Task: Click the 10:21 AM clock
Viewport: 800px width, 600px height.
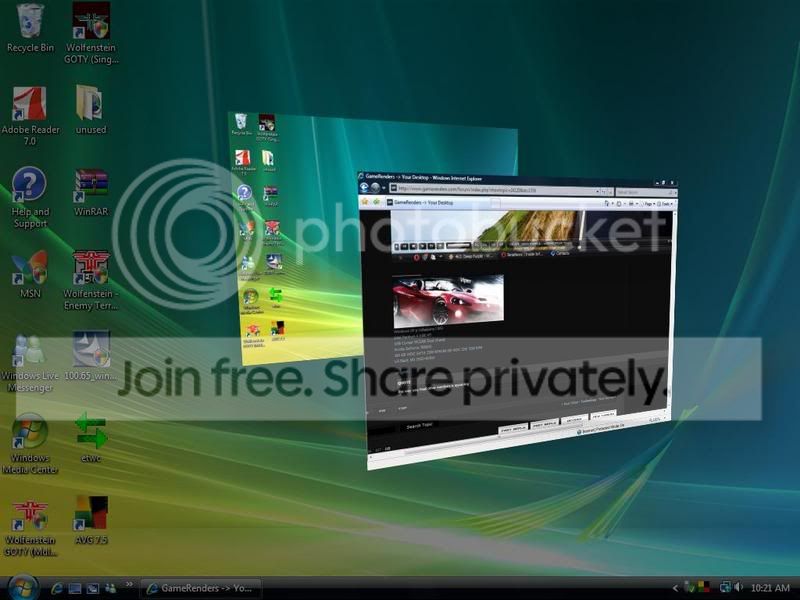Action: pos(770,588)
